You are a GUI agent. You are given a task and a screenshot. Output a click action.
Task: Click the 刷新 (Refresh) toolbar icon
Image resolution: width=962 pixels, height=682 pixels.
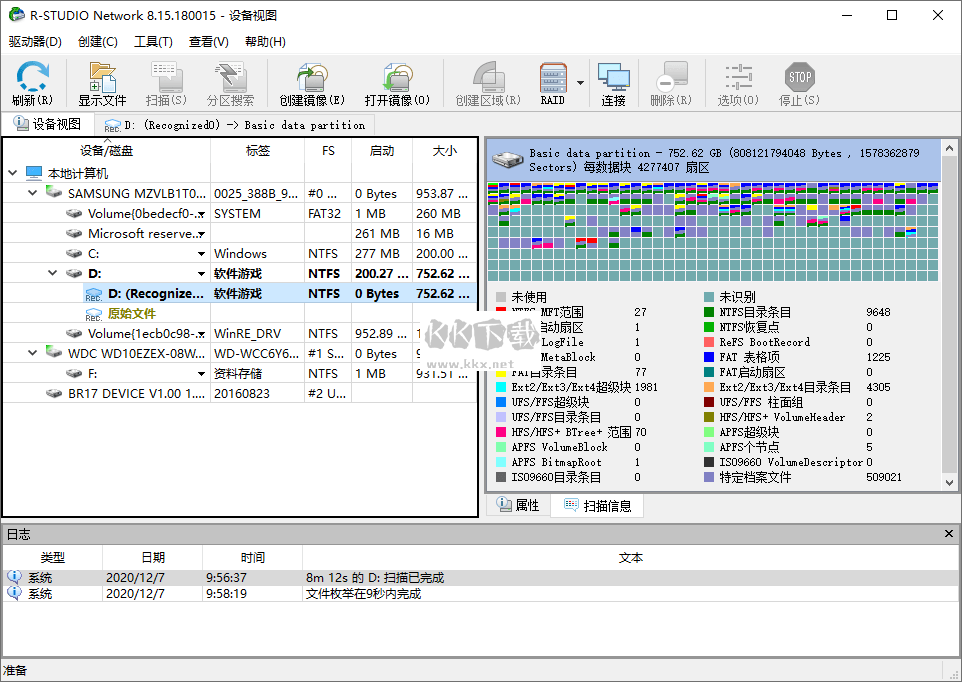(31, 82)
